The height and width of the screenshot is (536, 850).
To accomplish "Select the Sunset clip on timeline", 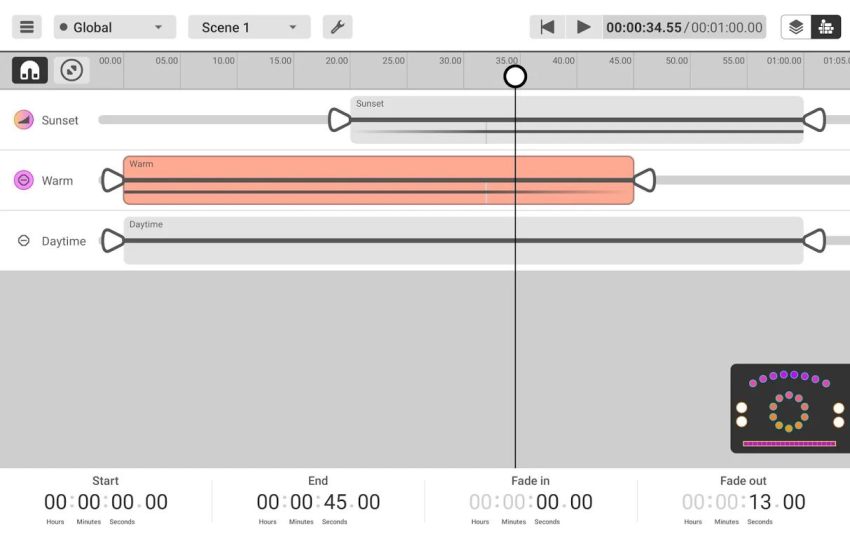I will 577,120.
